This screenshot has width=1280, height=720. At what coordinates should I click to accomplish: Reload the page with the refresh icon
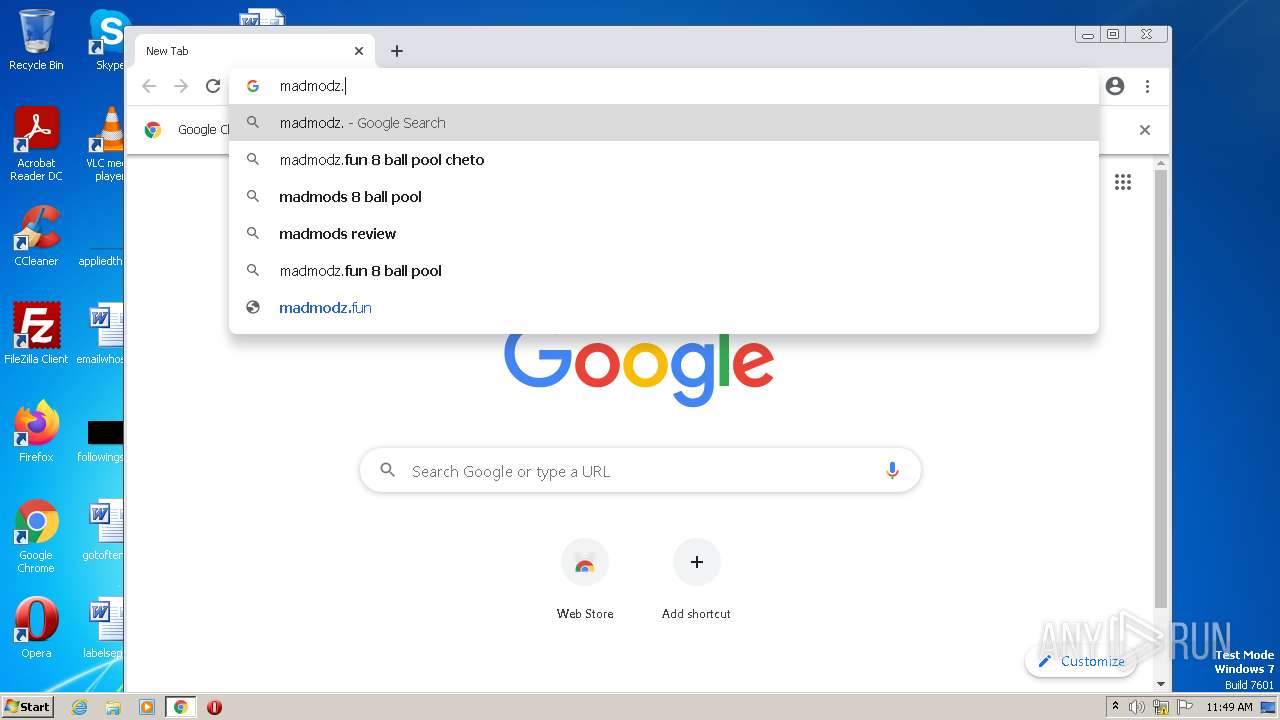[213, 86]
